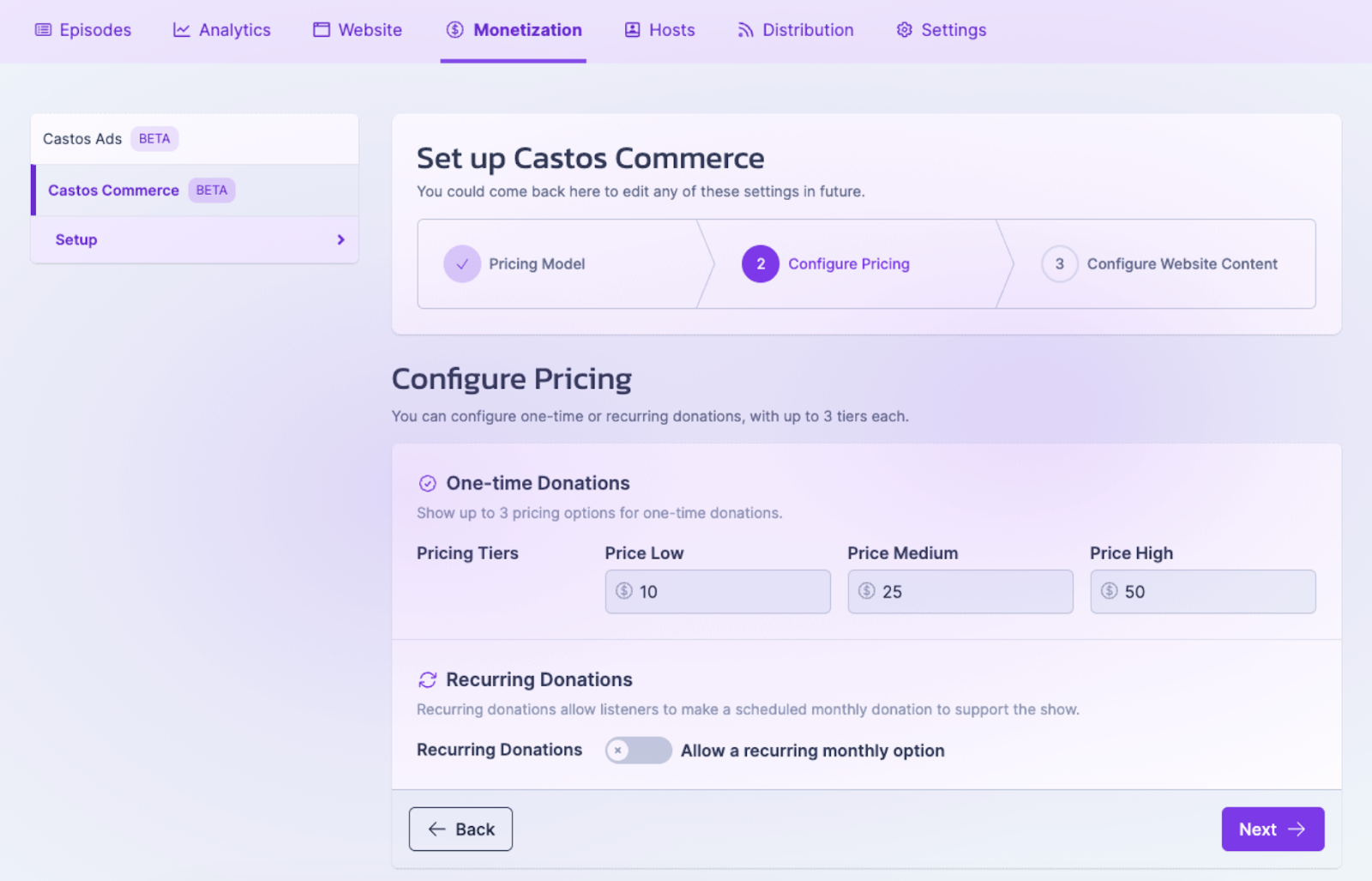This screenshot has width=1372, height=881.
Task: Click the Next button
Action: (1273, 829)
